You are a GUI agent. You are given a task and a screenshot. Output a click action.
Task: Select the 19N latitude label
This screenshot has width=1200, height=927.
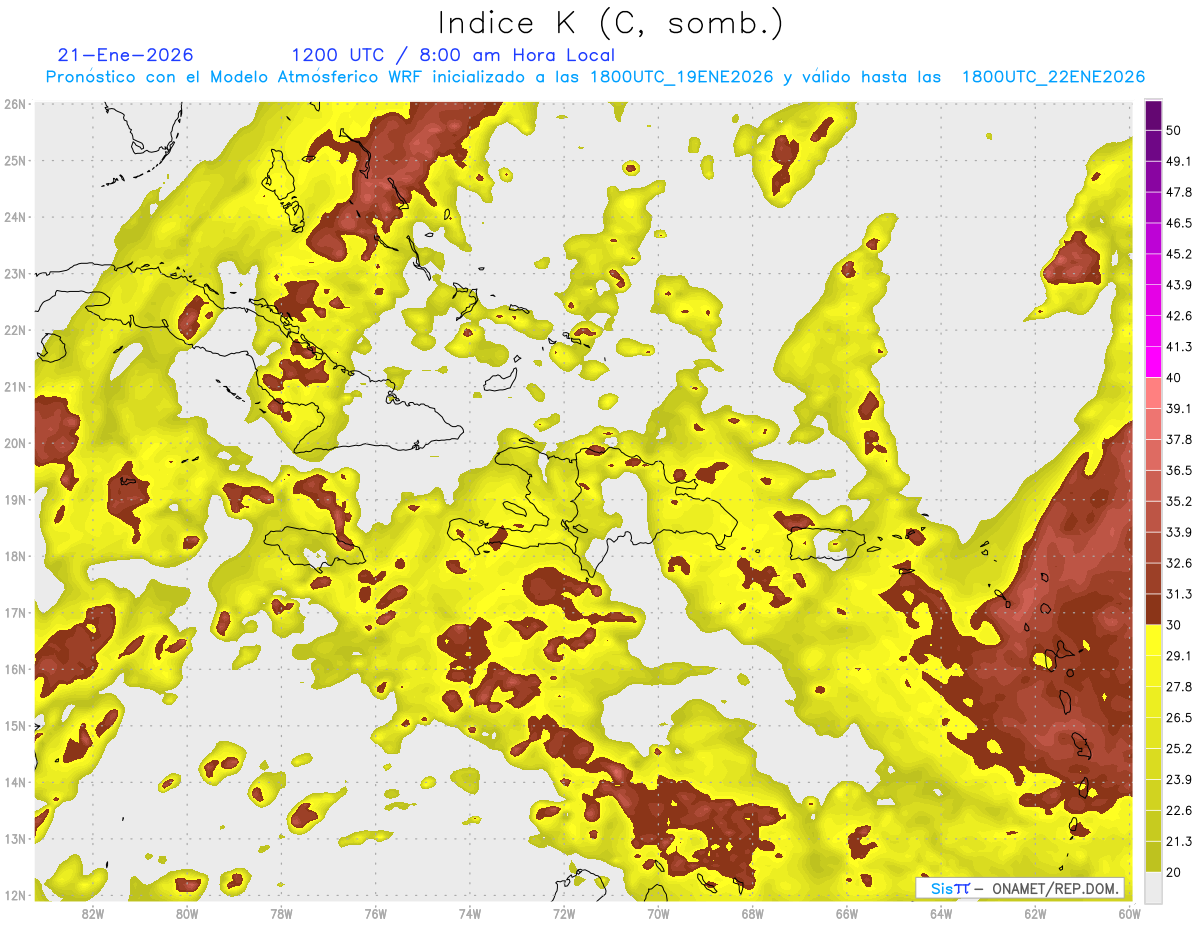click(15, 499)
